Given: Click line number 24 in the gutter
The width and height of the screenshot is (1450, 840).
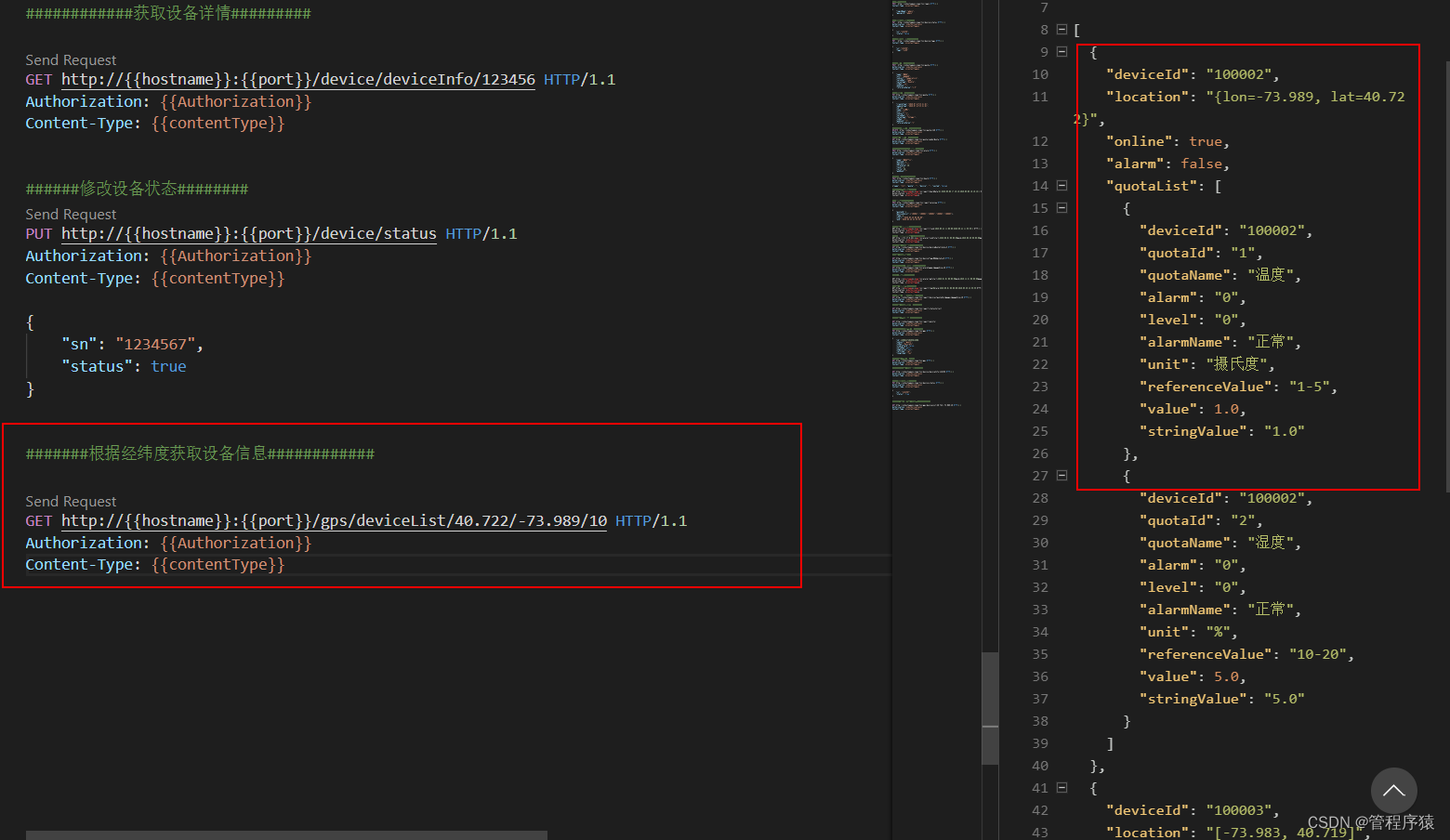Looking at the screenshot, I should [1040, 409].
